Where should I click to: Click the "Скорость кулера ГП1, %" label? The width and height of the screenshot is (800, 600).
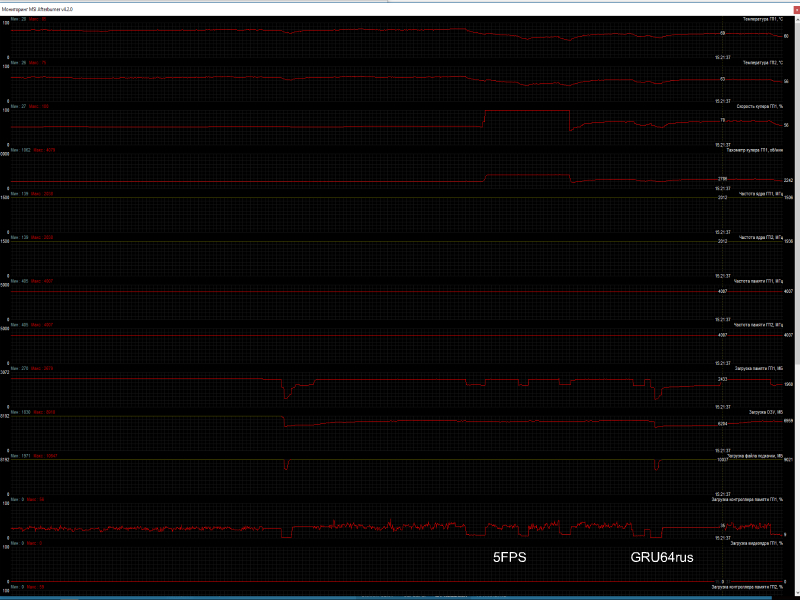(x=760, y=107)
